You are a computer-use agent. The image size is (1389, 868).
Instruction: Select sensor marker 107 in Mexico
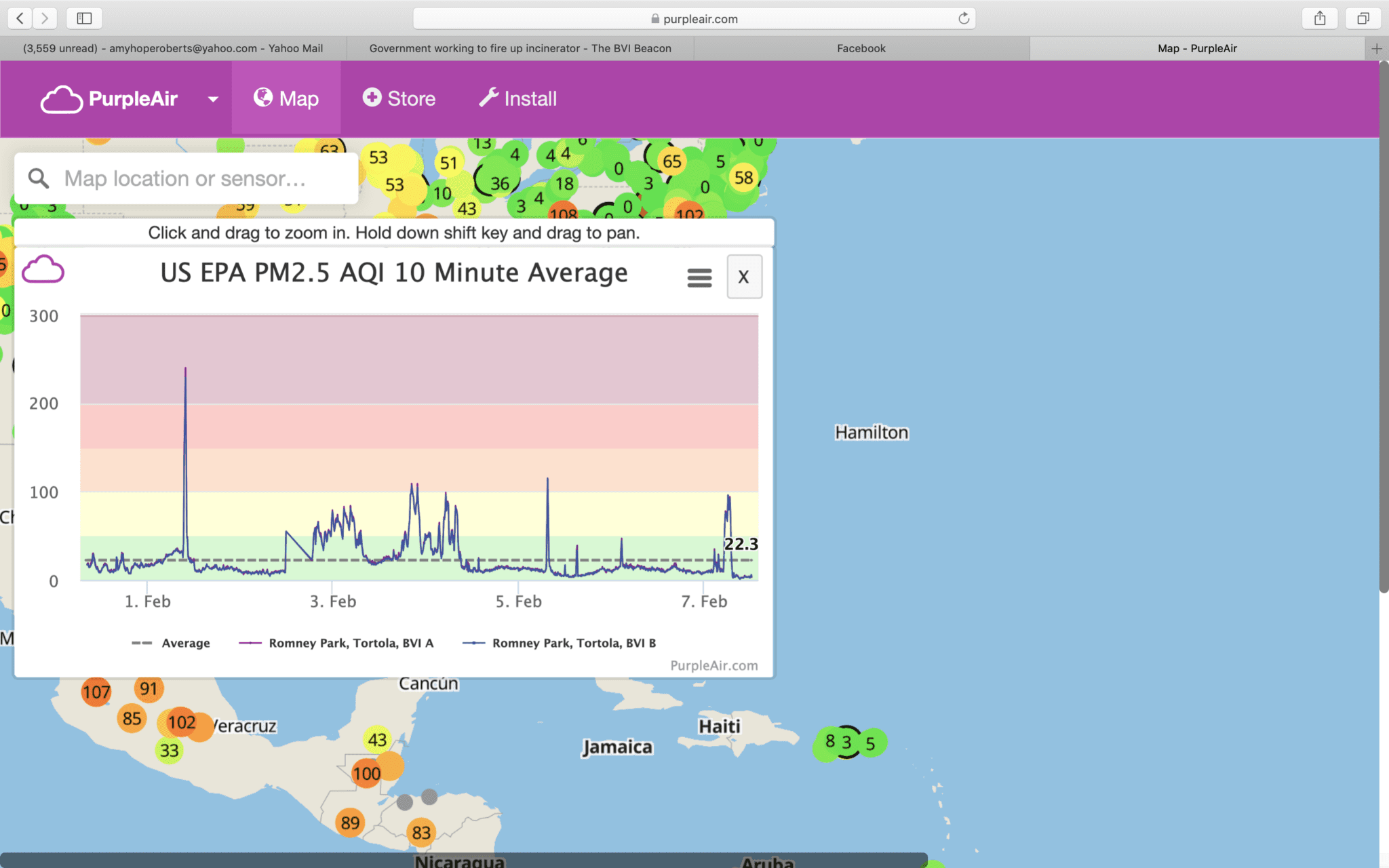click(x=96, y=692)
